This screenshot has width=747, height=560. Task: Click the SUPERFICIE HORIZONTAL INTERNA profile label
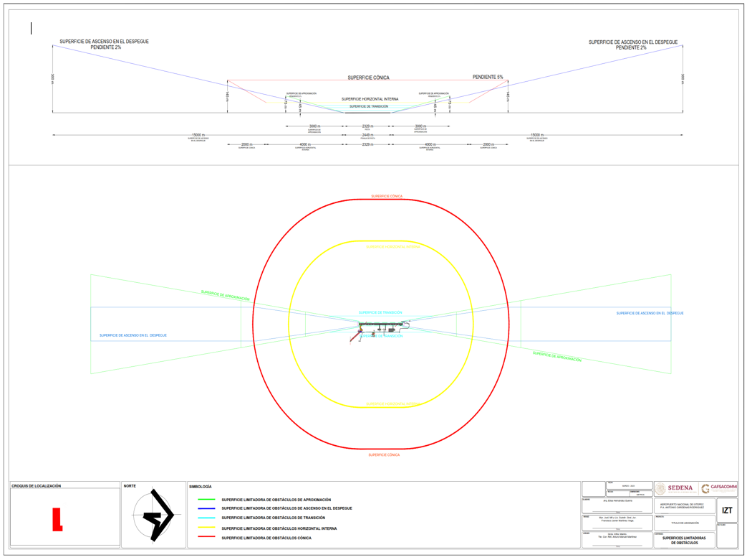click(369, 99)
